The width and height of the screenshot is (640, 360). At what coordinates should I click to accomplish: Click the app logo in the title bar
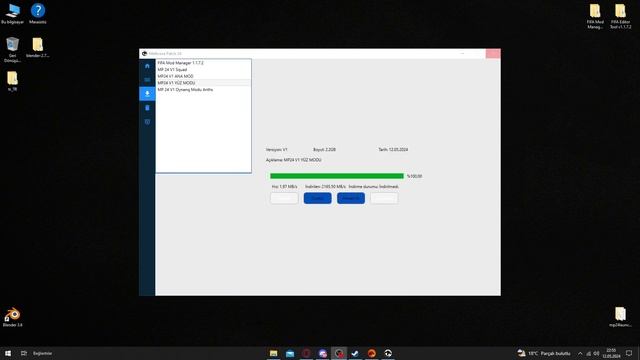144,53
